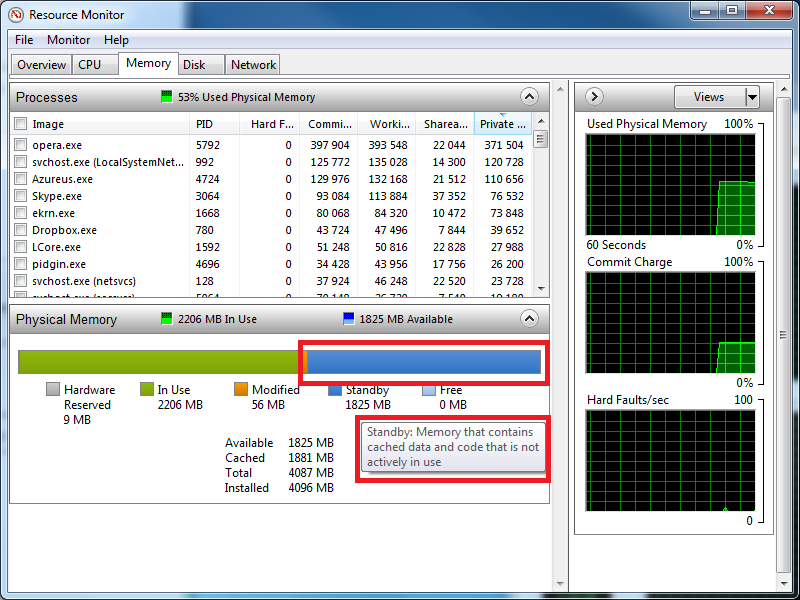The height and width of the screenshot is (600, 800).
Task: Click the Hard Faults/sec graph
Action: point(670,460)
